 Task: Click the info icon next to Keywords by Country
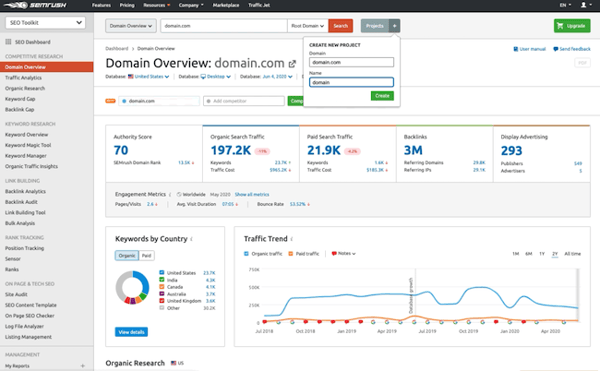point(191,239)
